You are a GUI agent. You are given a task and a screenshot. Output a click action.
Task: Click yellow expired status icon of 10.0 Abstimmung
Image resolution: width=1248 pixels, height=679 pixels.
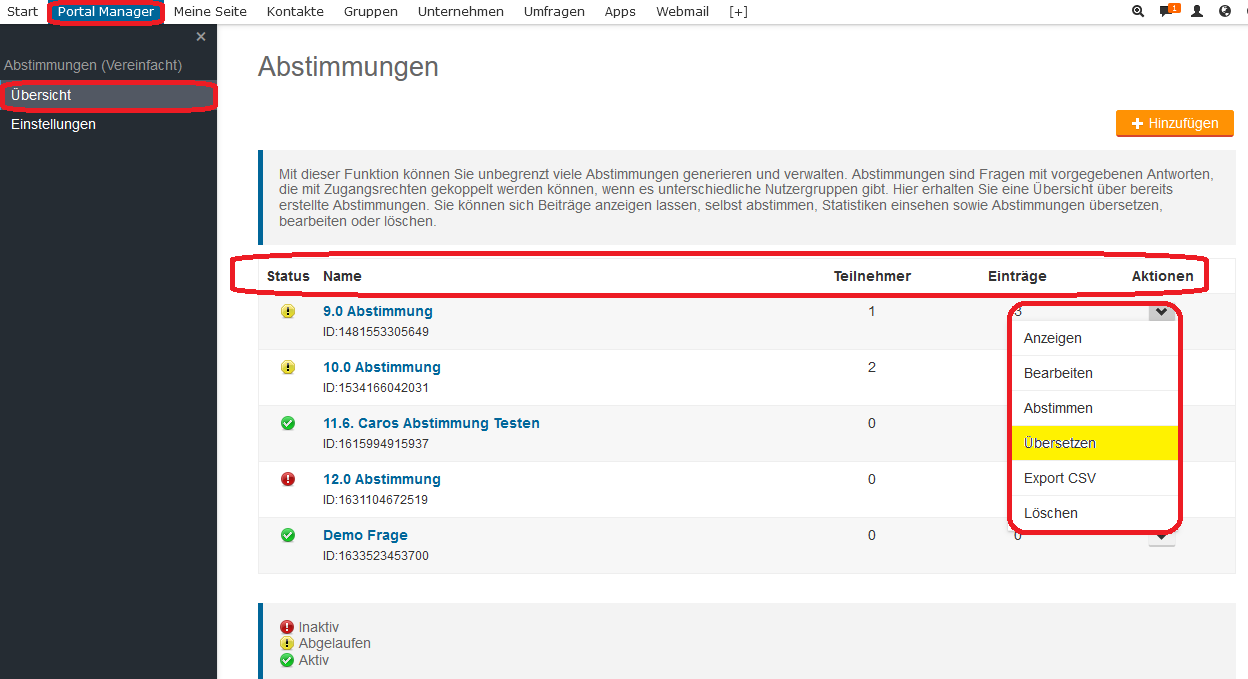point(288,368)
